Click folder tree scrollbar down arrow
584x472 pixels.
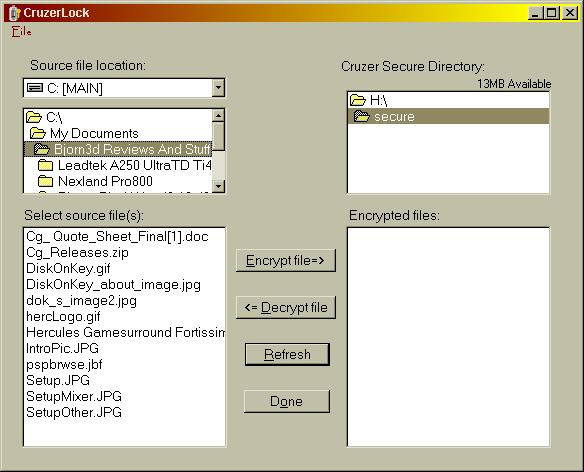click(218, 186)
